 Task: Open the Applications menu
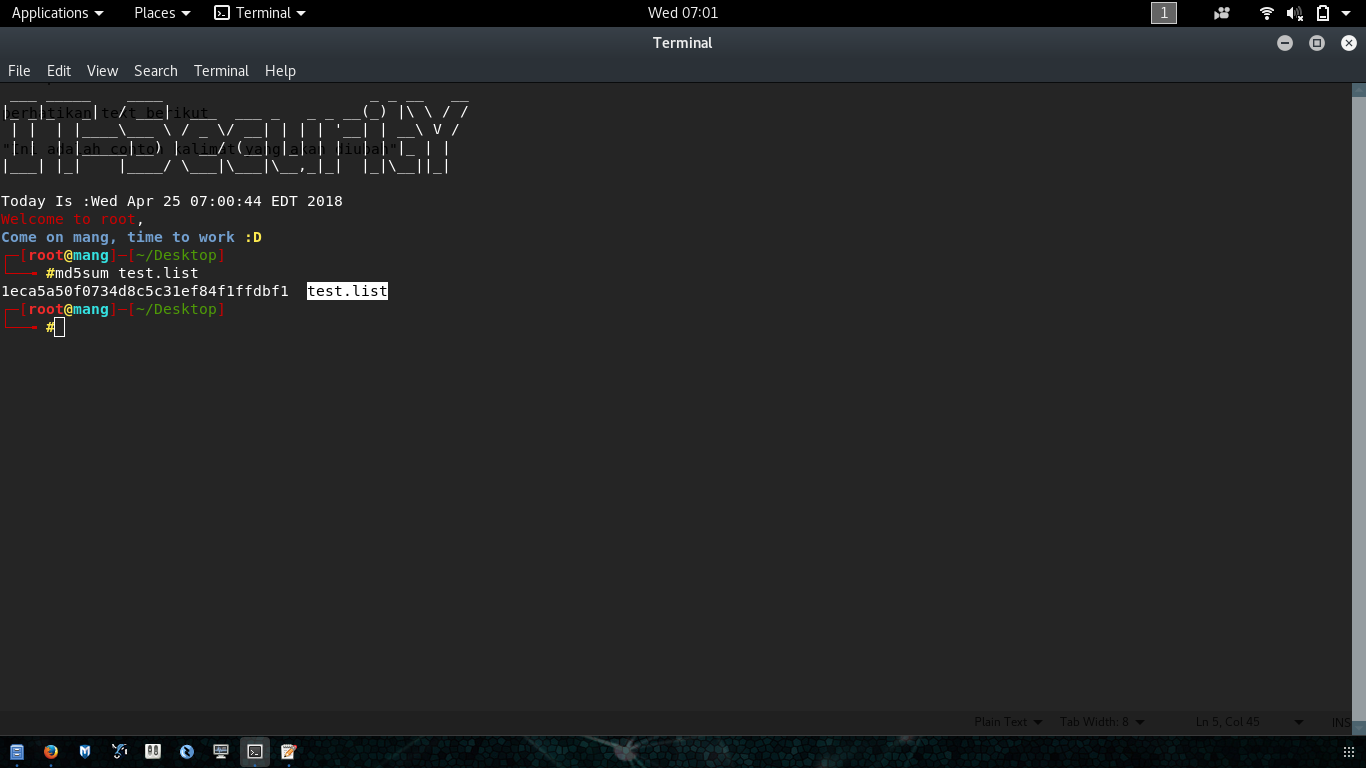coord(52,13)
